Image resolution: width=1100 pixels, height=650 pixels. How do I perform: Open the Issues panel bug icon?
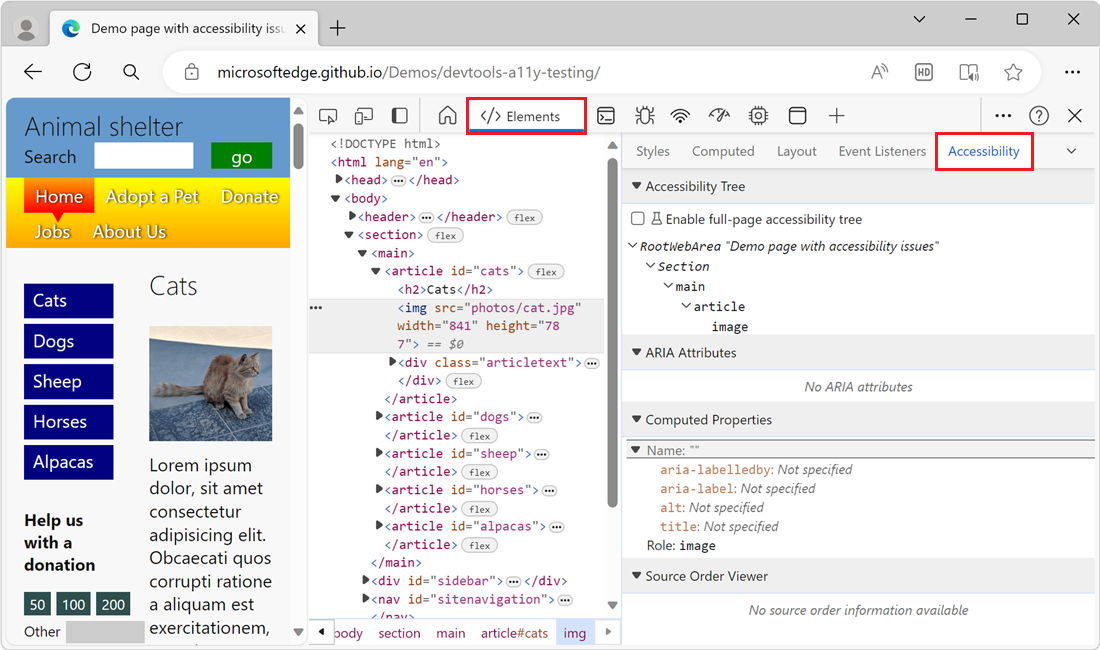tap(644, 115)
